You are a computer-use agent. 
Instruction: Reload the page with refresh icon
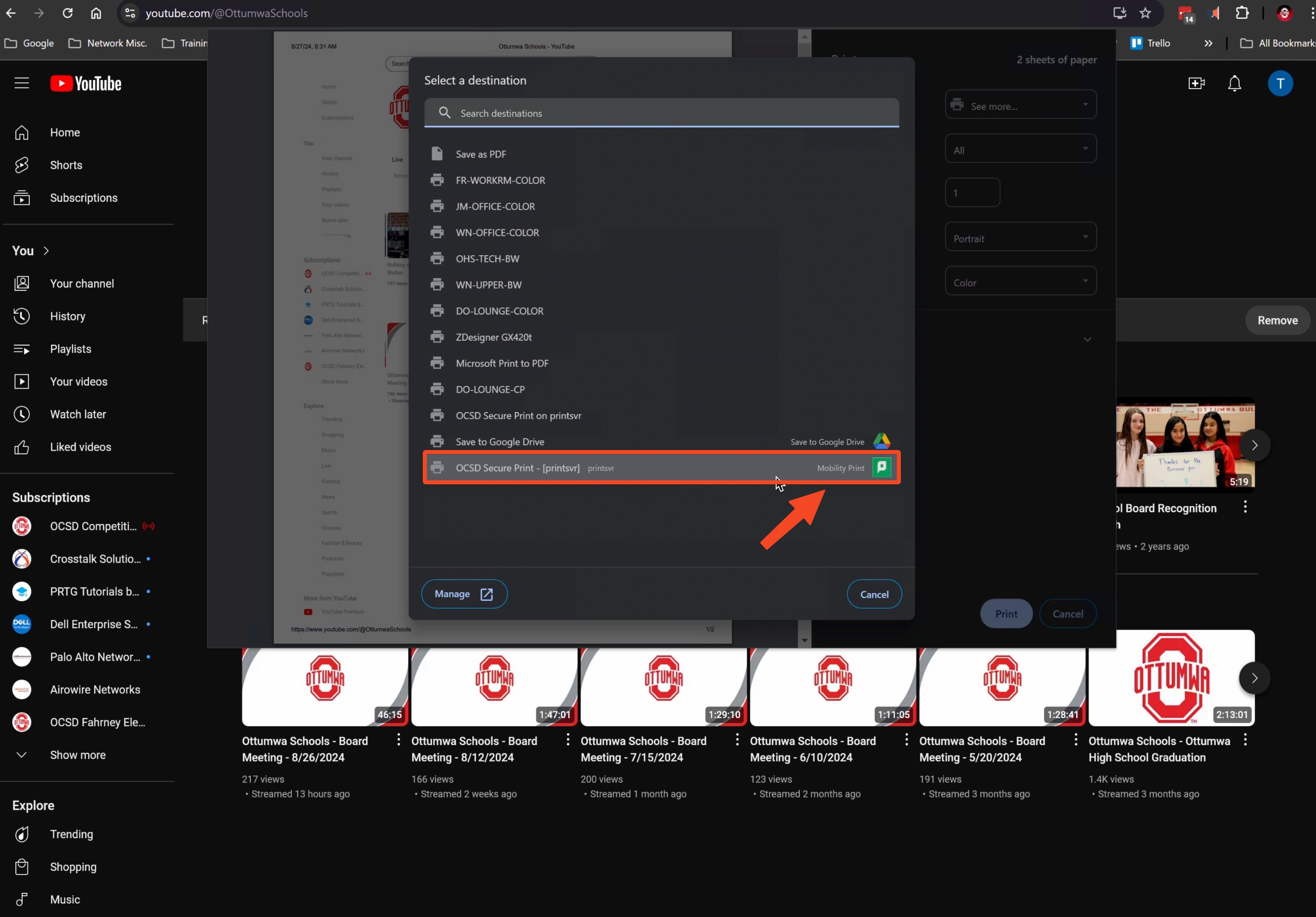point(67,13)
